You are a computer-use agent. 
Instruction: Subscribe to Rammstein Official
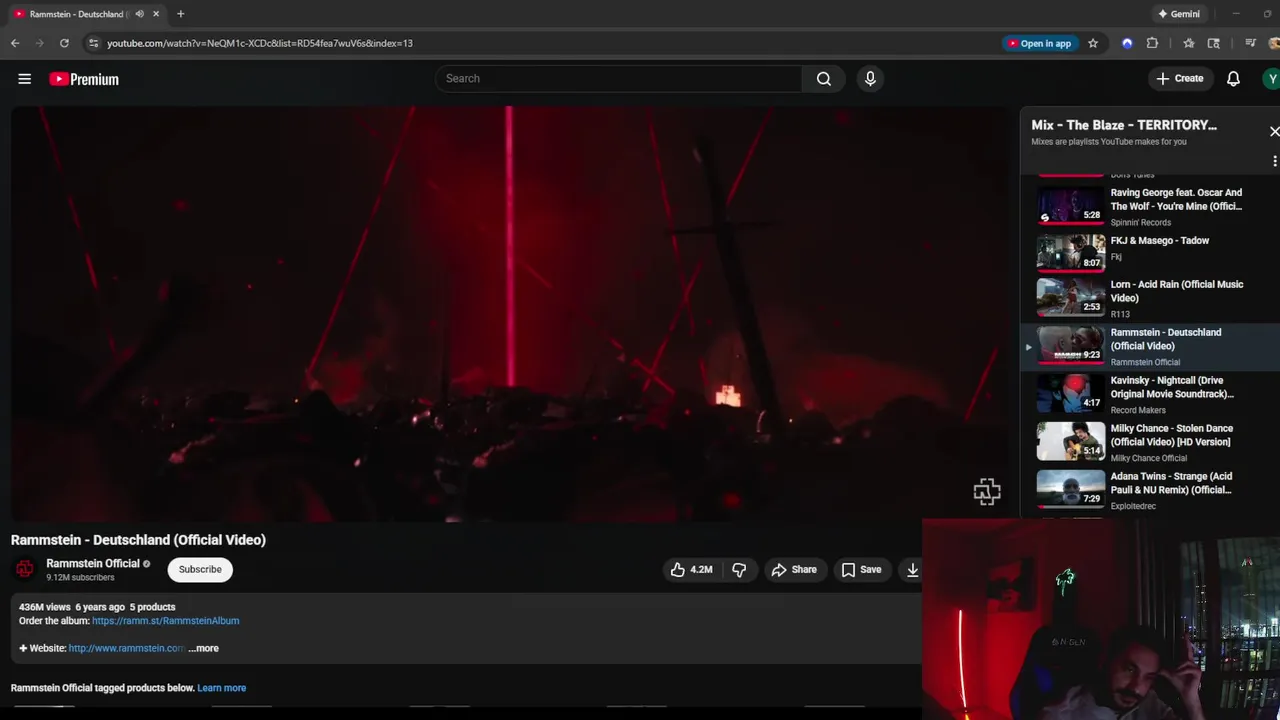pyautogui.click(x=200, y=569)
